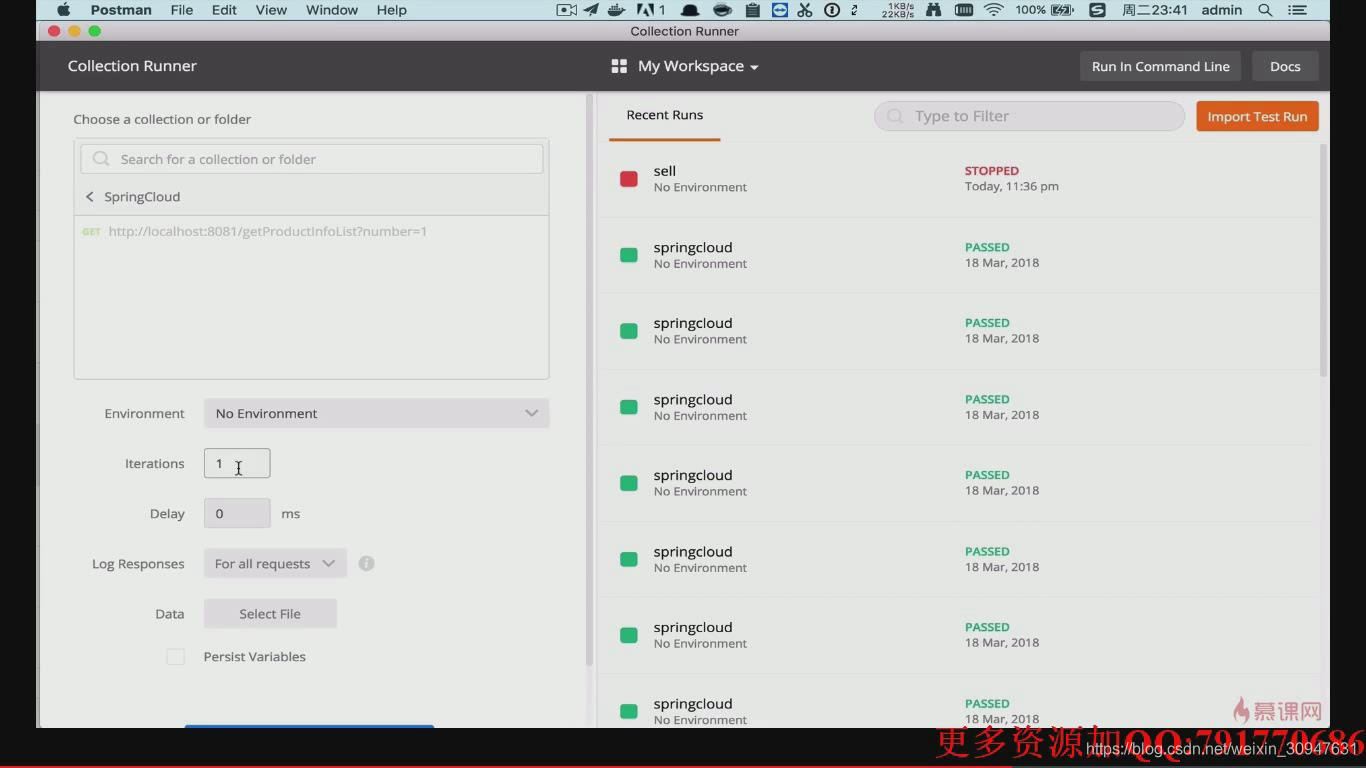Open the Help menu
This screenshot has width=1366, height=768.
392,10
